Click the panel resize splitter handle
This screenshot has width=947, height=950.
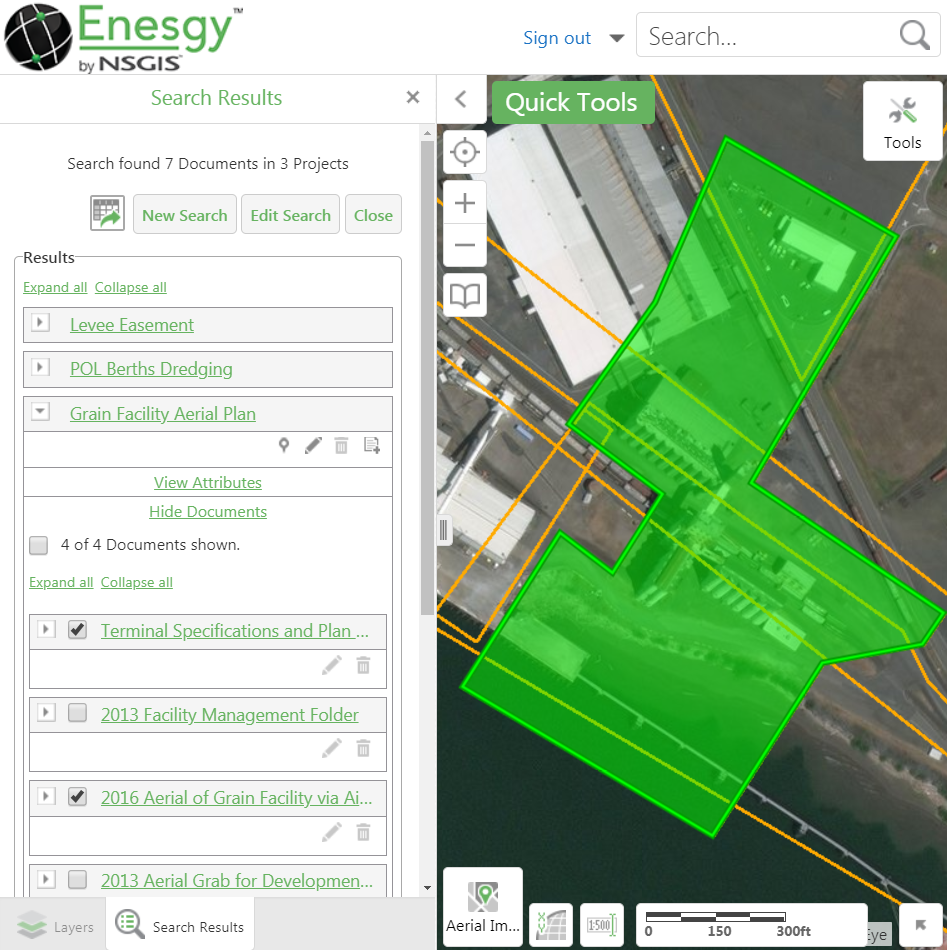click(x=444, y=530)
